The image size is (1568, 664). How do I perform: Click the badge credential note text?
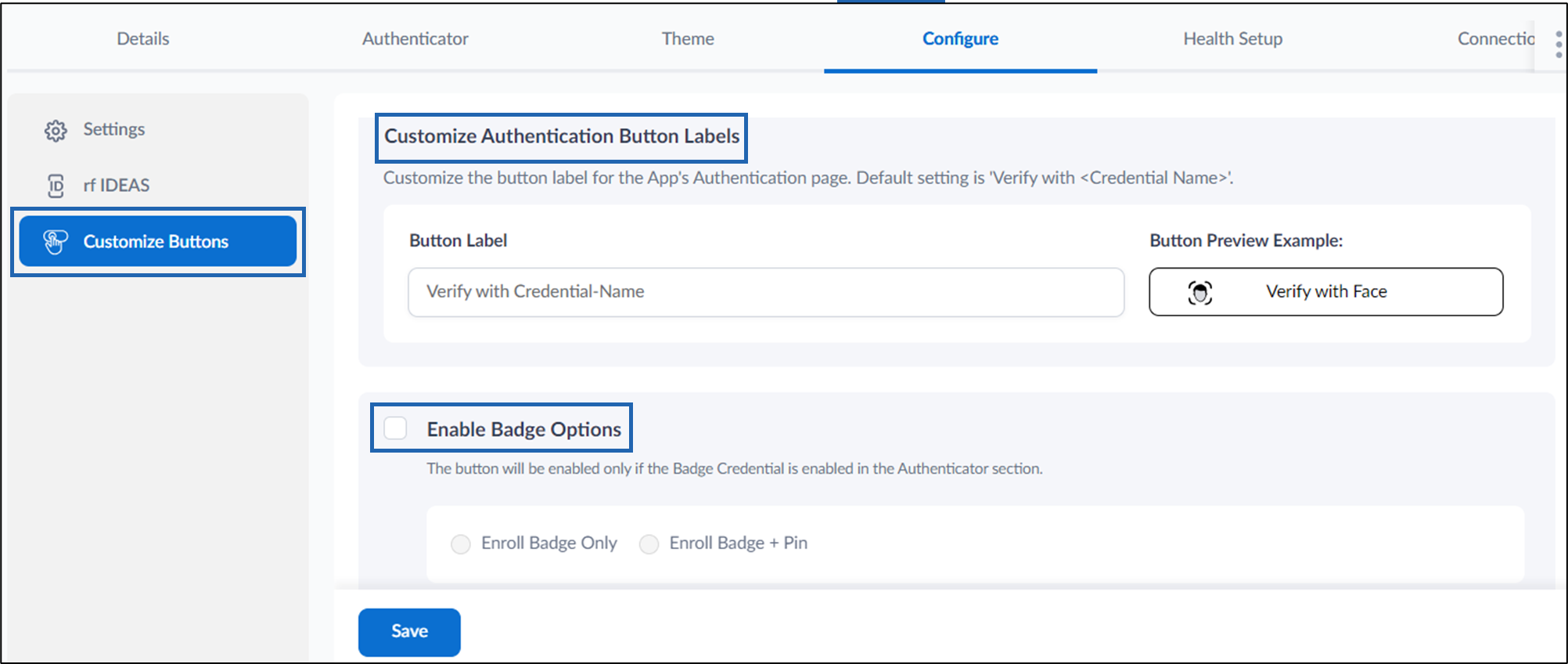[x=734, y=468]
